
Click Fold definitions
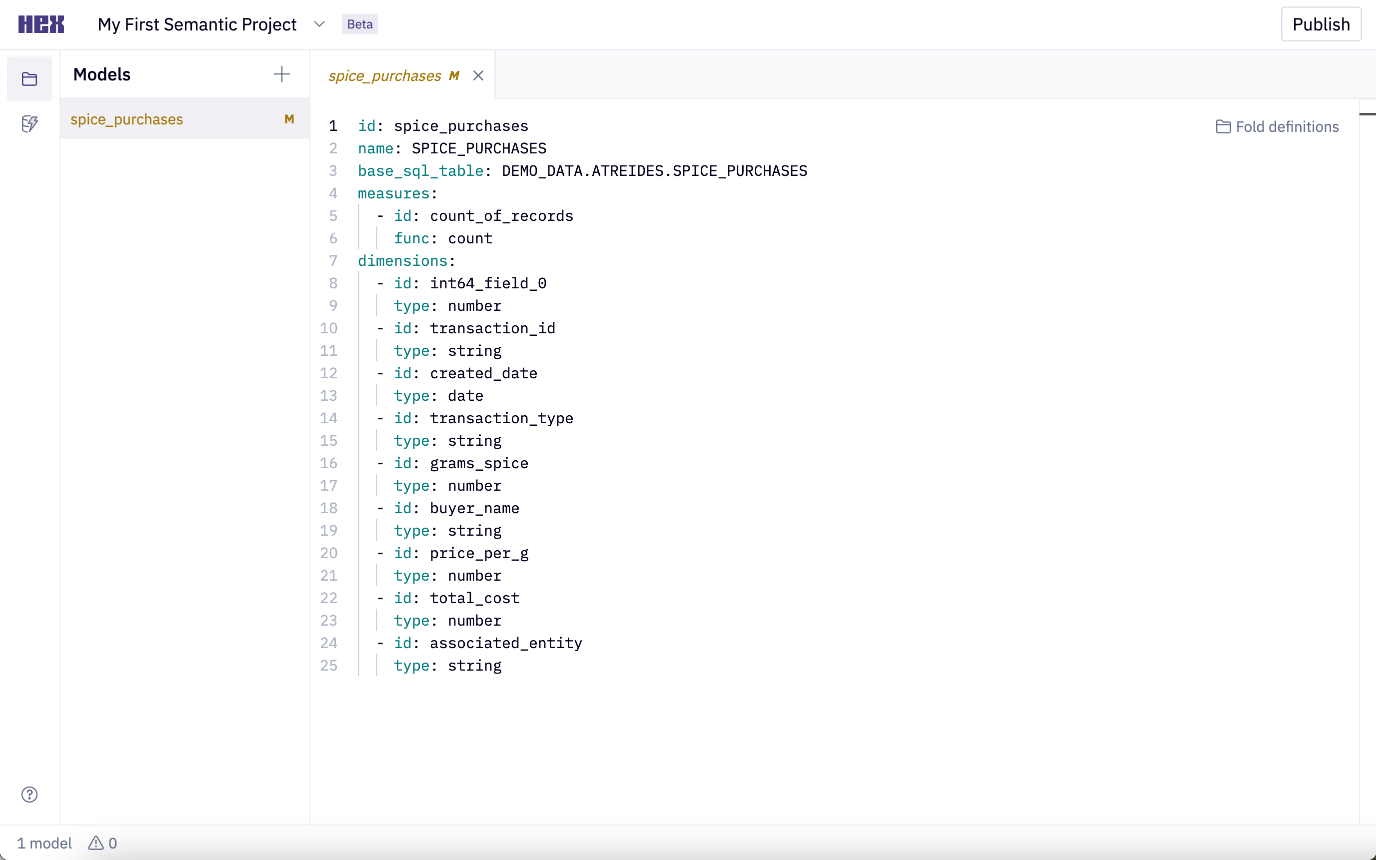click(x=1277, y=127)
